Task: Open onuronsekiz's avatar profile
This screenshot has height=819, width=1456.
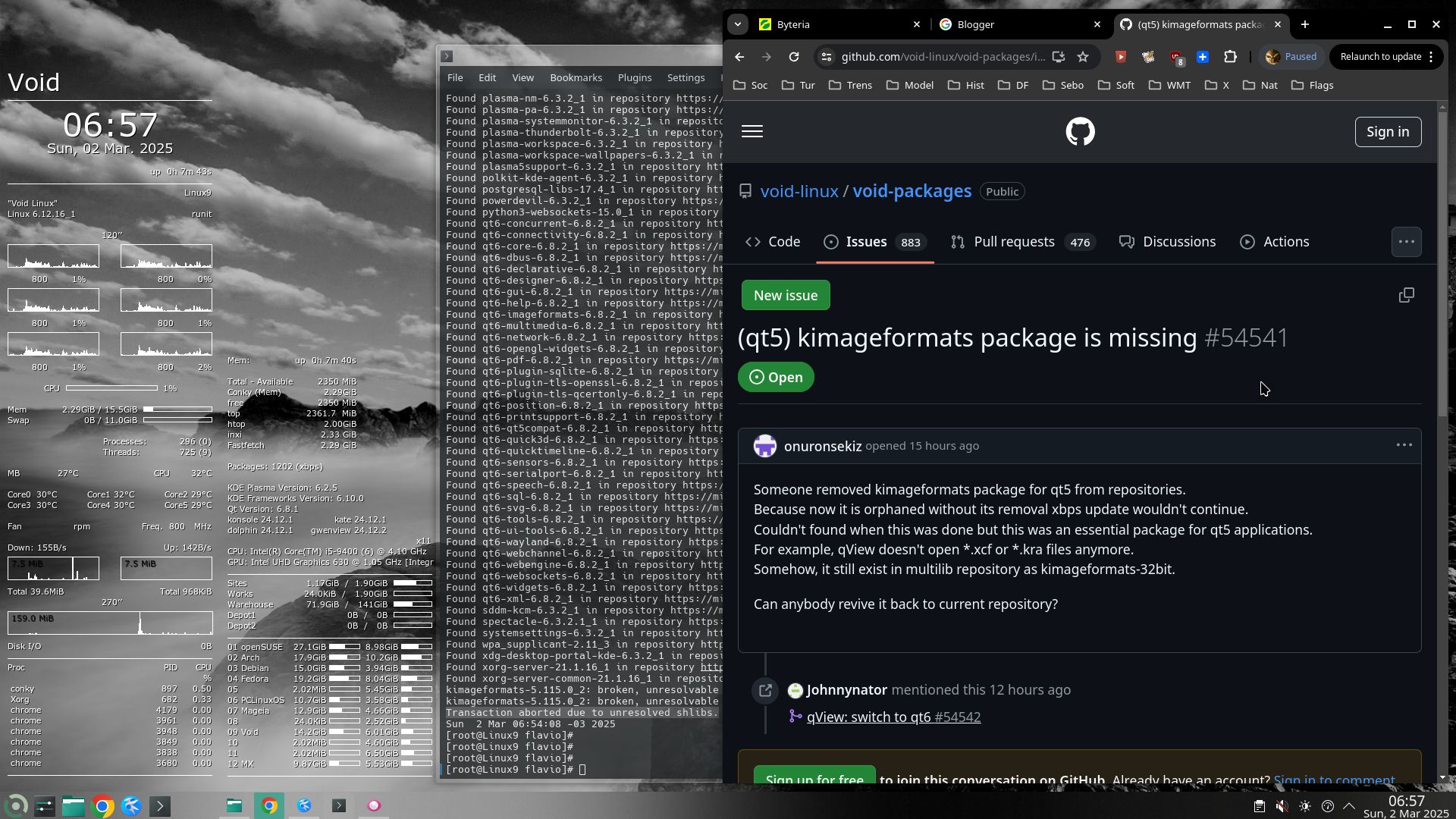Action: click(765, 446)
